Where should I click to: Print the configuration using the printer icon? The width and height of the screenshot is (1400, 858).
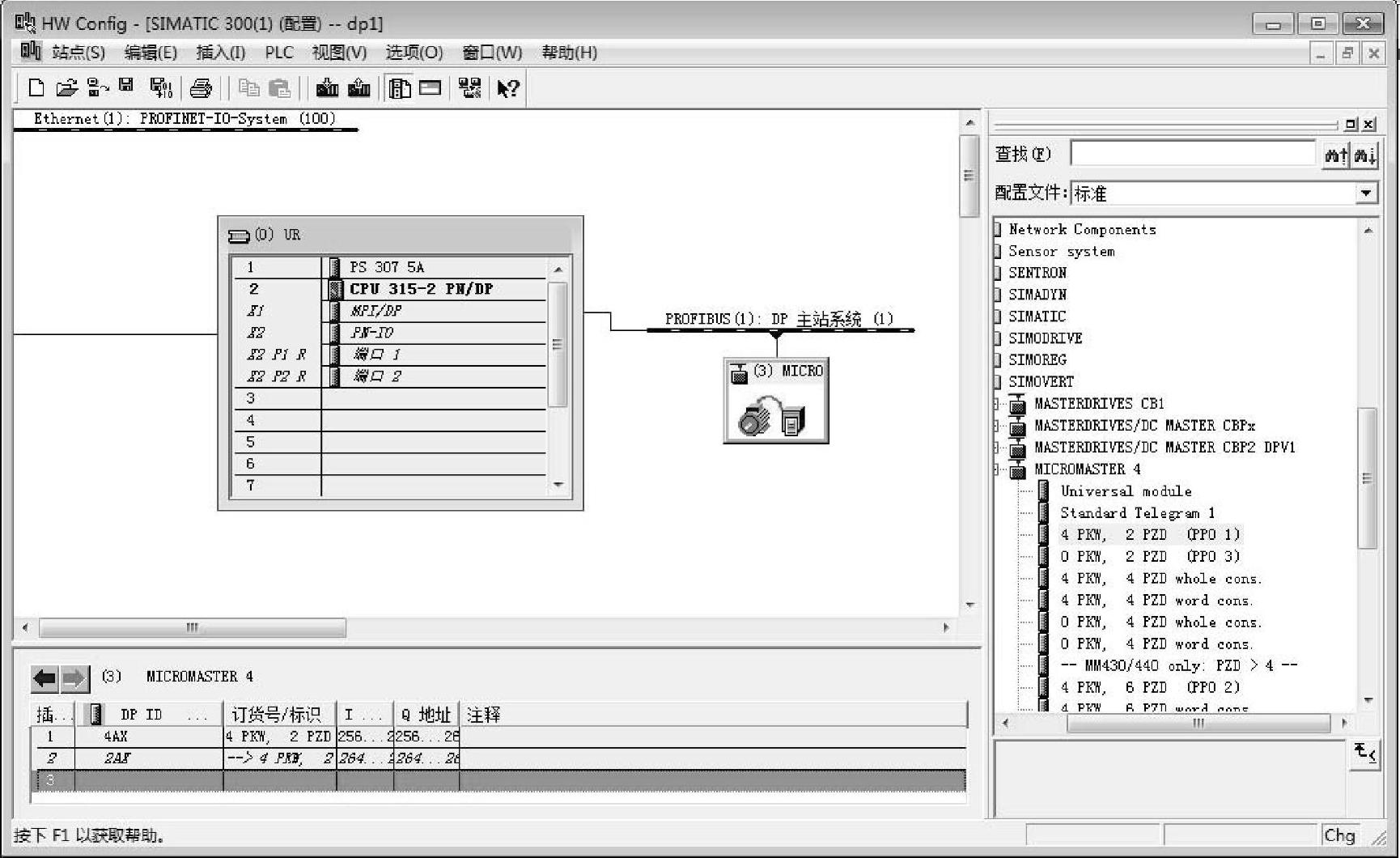[201, 87]
